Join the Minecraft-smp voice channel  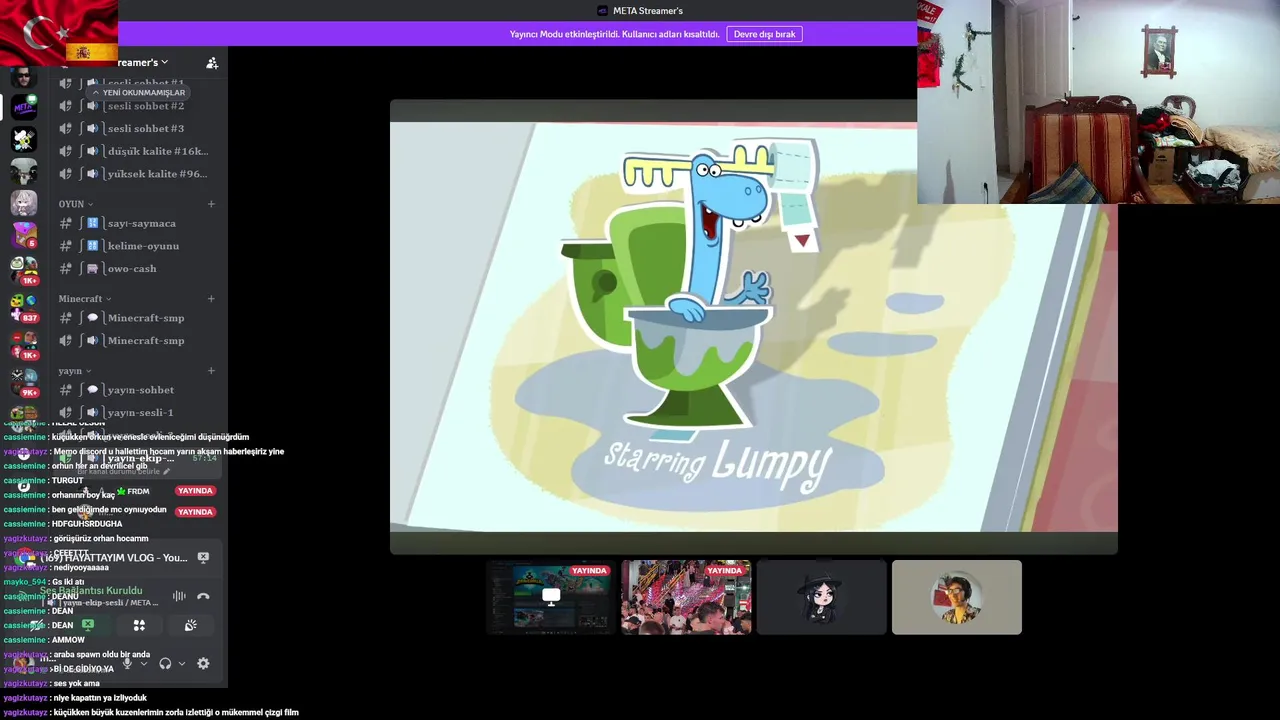138,340
